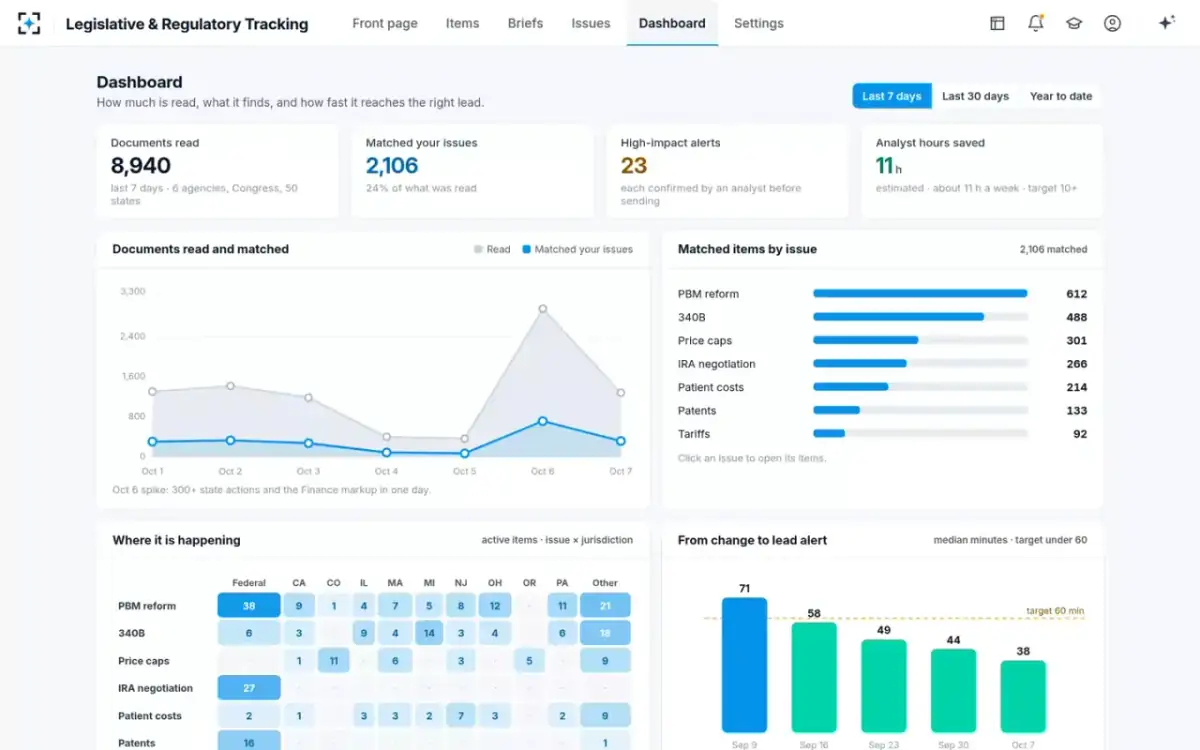Viewport: 1200px width, 750px height.
Task: Open the Issues tab
Action: tap(591, 23)
